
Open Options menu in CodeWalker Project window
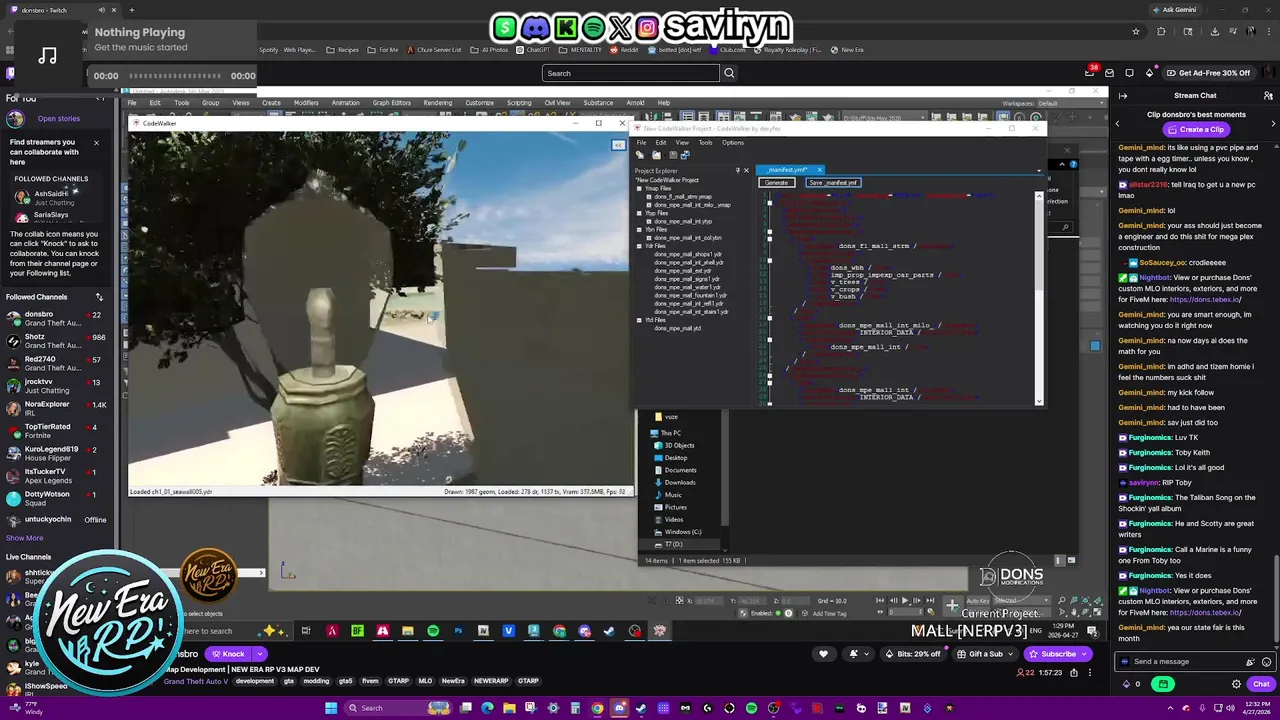click(x=733, y=142)
